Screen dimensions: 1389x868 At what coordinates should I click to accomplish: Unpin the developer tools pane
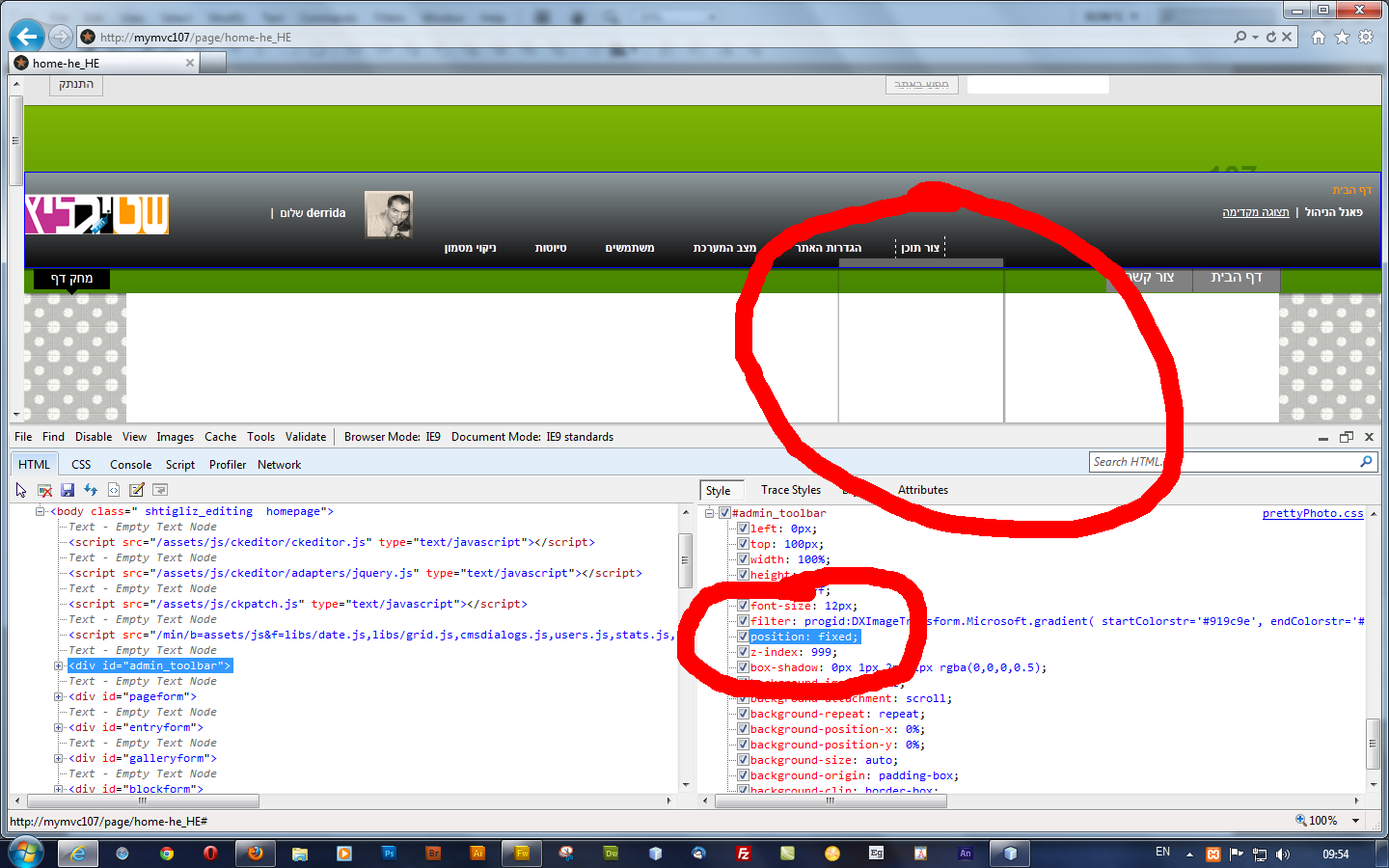(x=1347, y=437)
